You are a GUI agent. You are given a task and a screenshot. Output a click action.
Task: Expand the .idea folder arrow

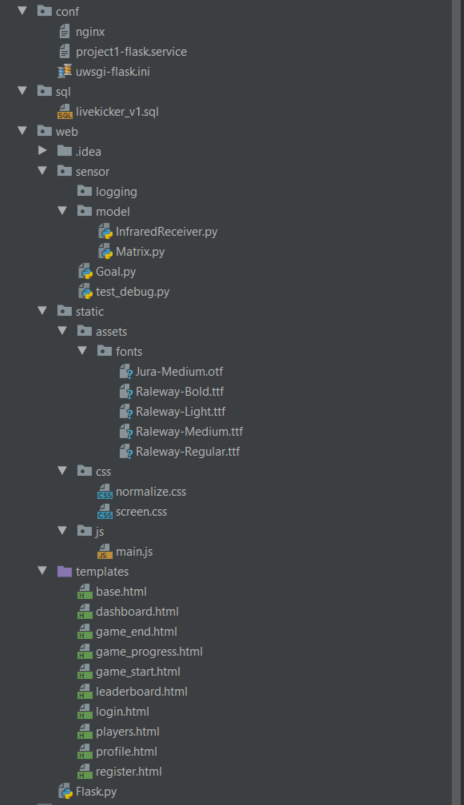pyautogui.click(x=43, y=150)
